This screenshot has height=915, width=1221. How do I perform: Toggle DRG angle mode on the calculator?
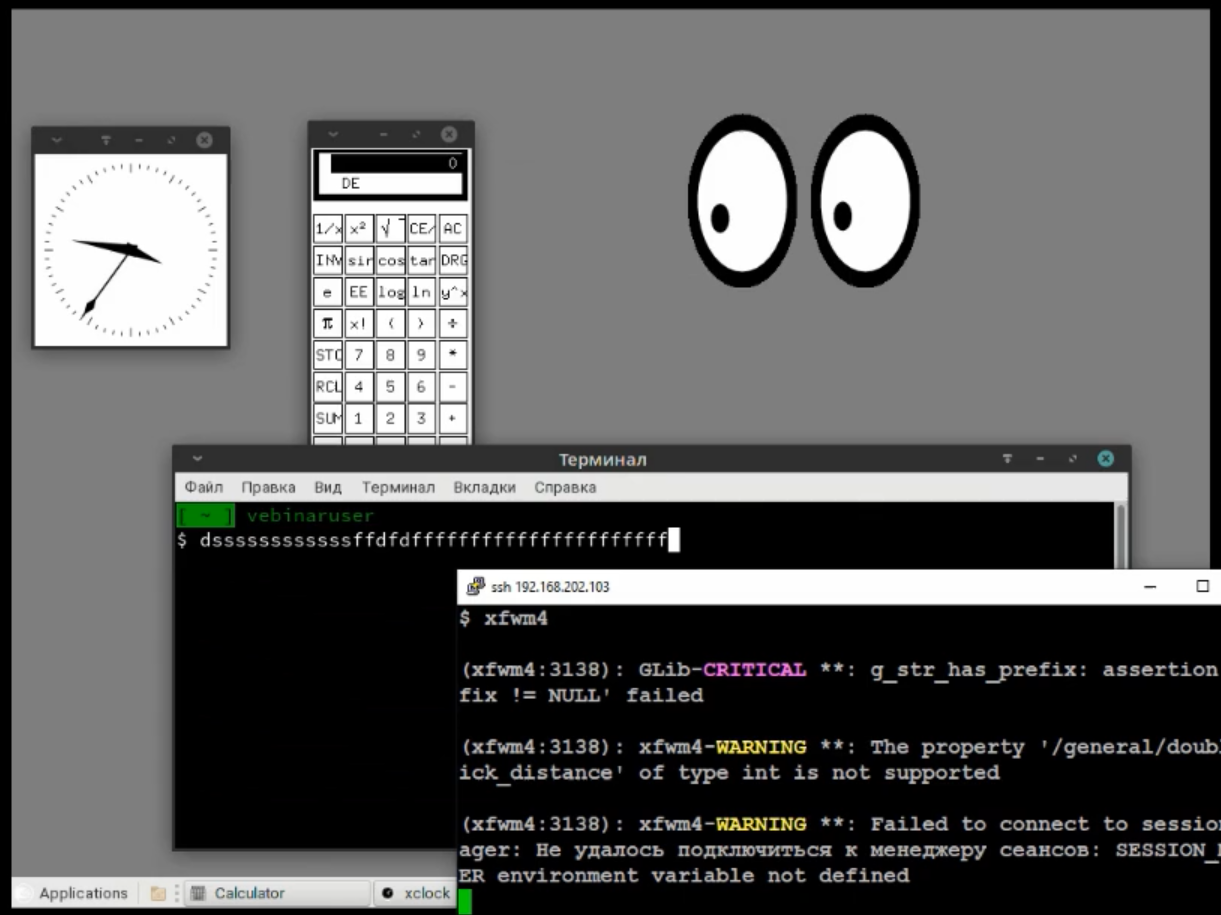452,260
